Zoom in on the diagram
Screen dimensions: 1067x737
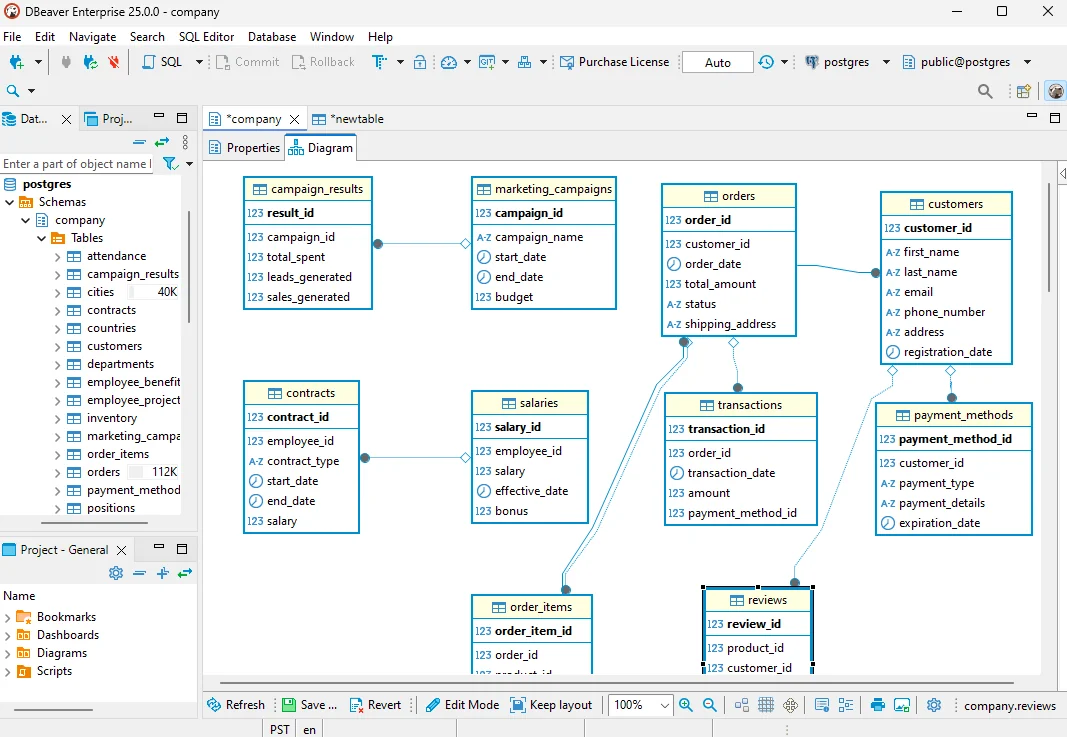coord(686,705)
